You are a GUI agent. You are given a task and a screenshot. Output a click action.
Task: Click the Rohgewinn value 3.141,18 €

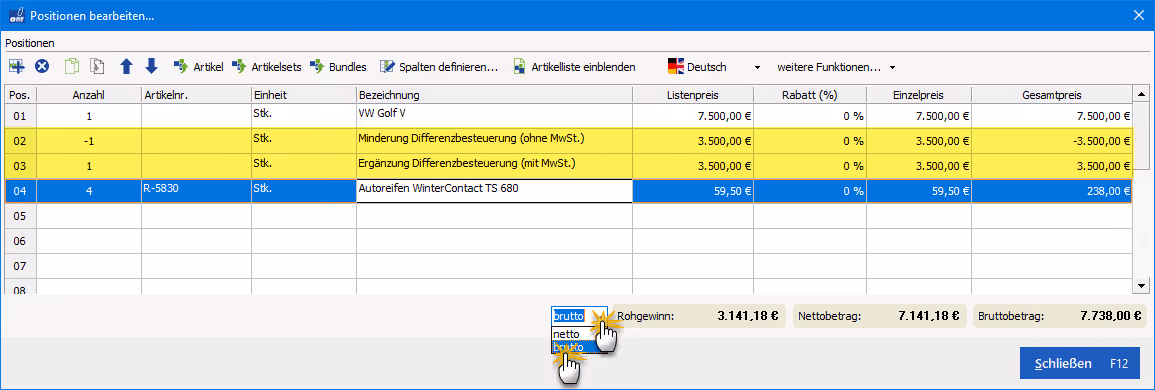click(748, 316)
